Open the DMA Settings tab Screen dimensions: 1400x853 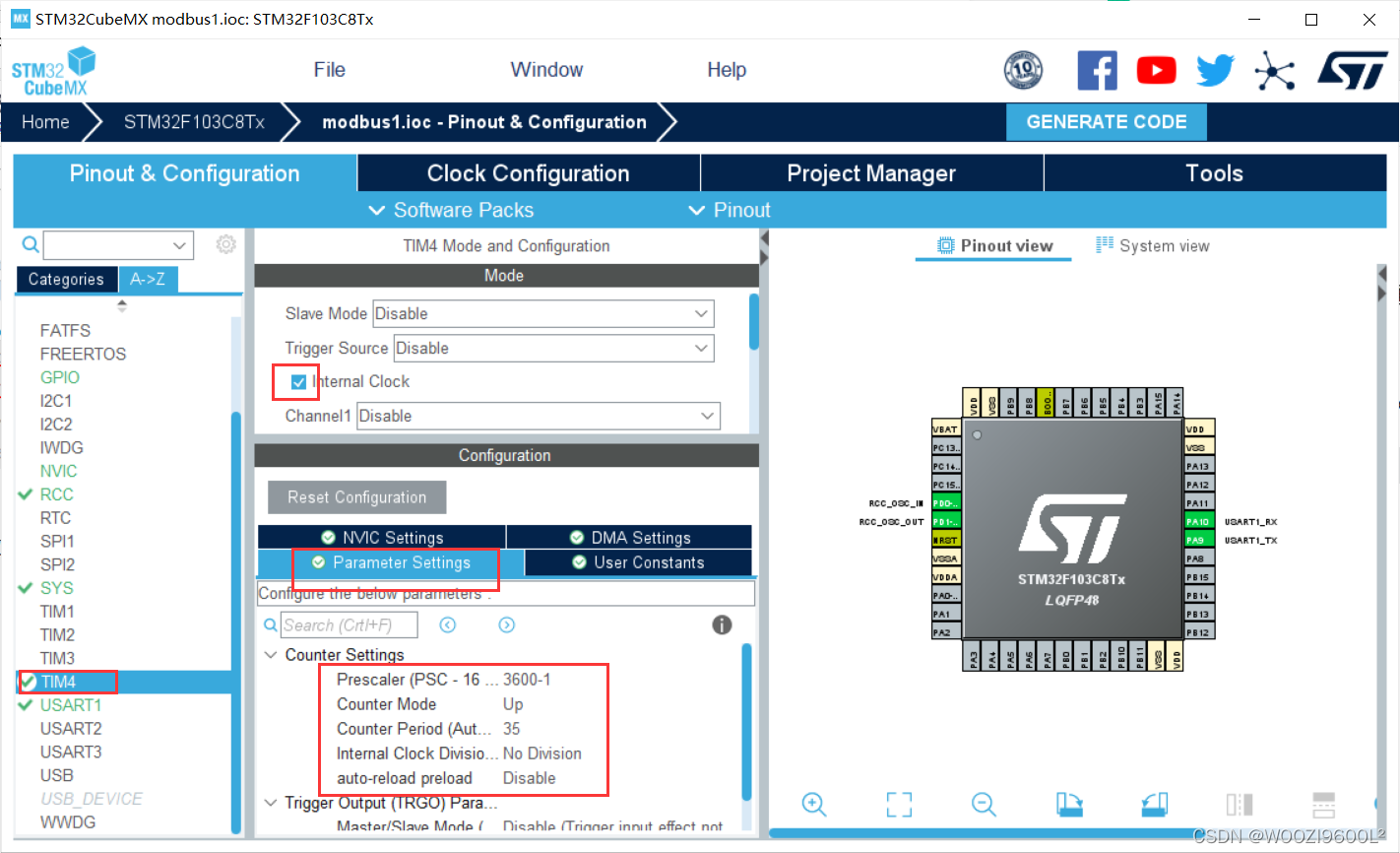(630, 537)
